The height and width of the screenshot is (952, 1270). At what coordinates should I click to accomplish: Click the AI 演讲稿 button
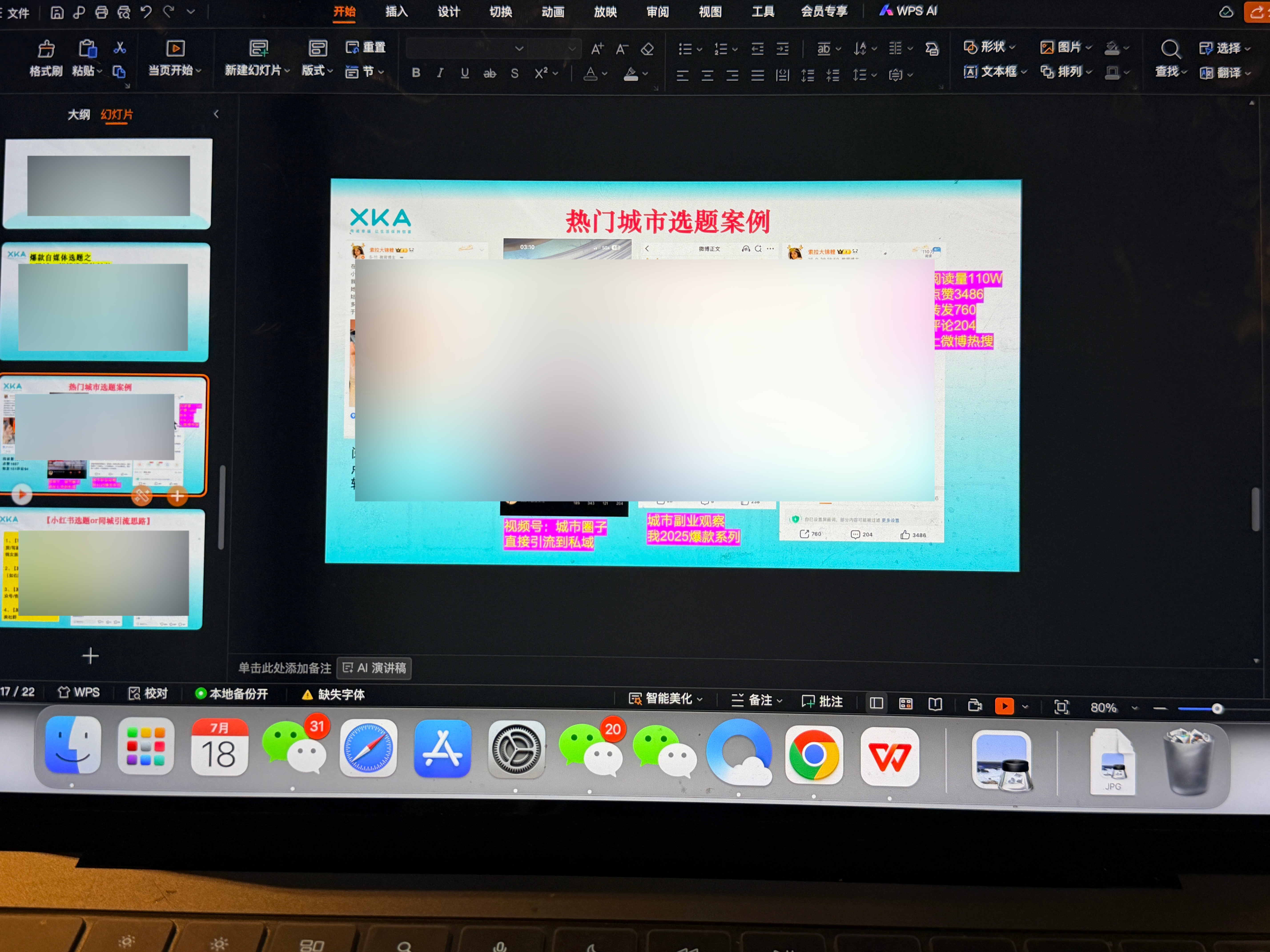pyautogui.click(x=374, y=668)
